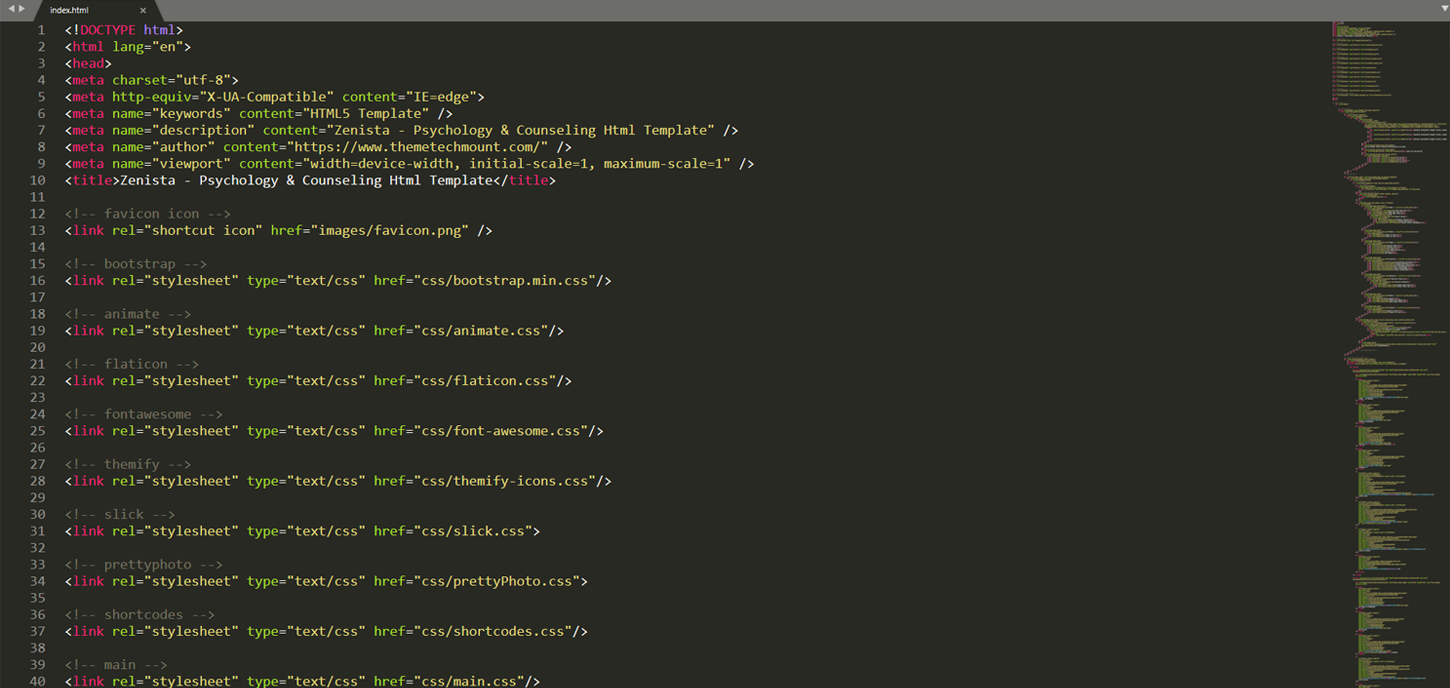The height and width of the screenshot is (688, 1450).
Task: Click the themify comment line
Action: click(128, 464)
